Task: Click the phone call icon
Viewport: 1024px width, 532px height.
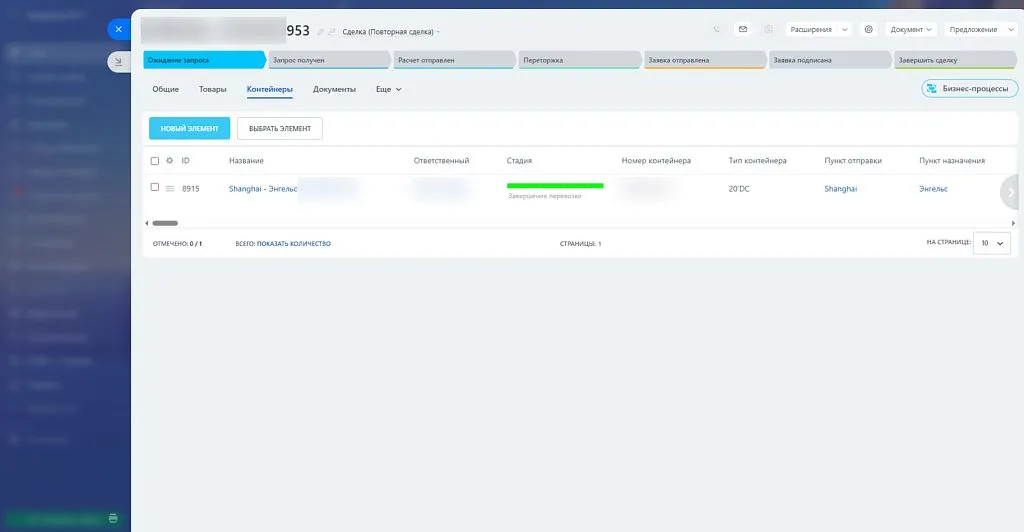Action: pos(717,30)
